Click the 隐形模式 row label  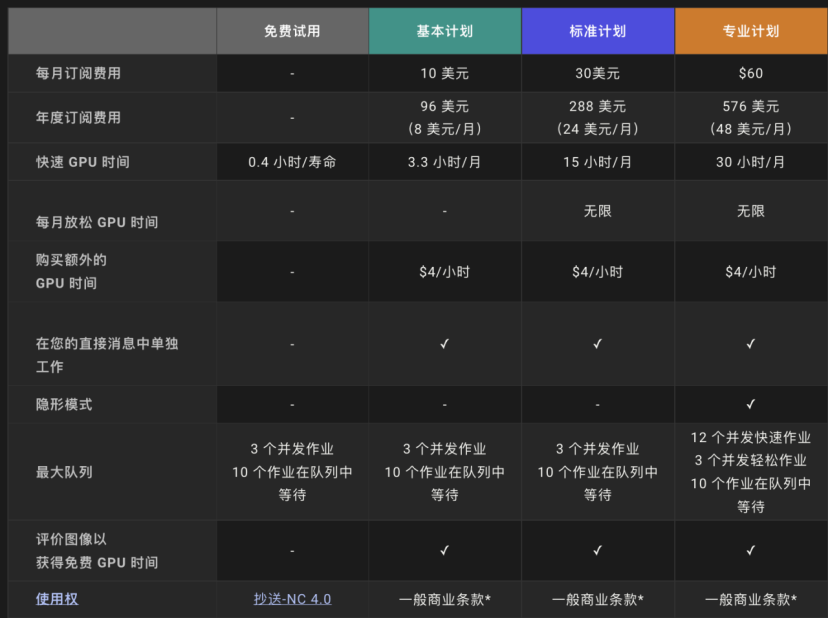[x=64, y=405]
